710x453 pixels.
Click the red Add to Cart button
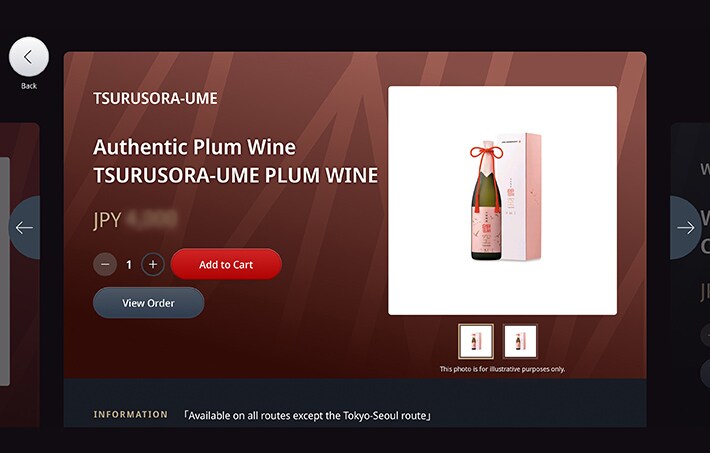(x=226, y=264)
